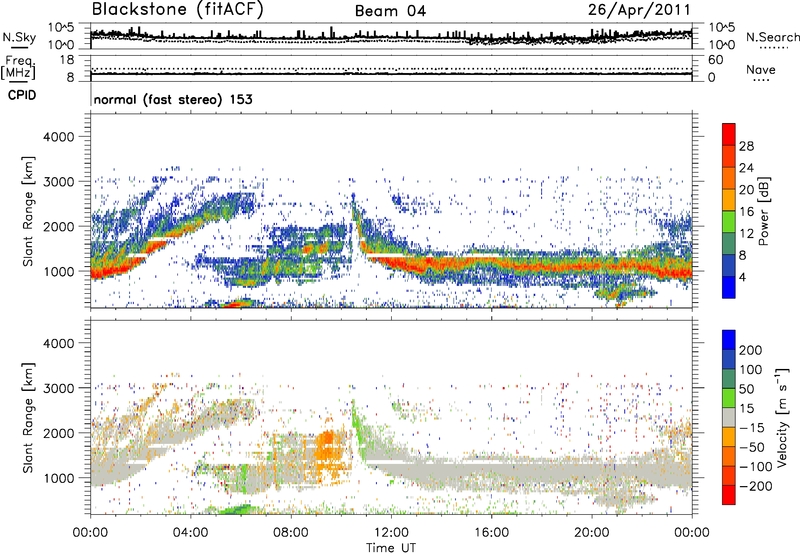Select the 'normal (fast stereo) 153' text
The width and height of the screenshot is (800, 554).
click(x=173, y=99)
